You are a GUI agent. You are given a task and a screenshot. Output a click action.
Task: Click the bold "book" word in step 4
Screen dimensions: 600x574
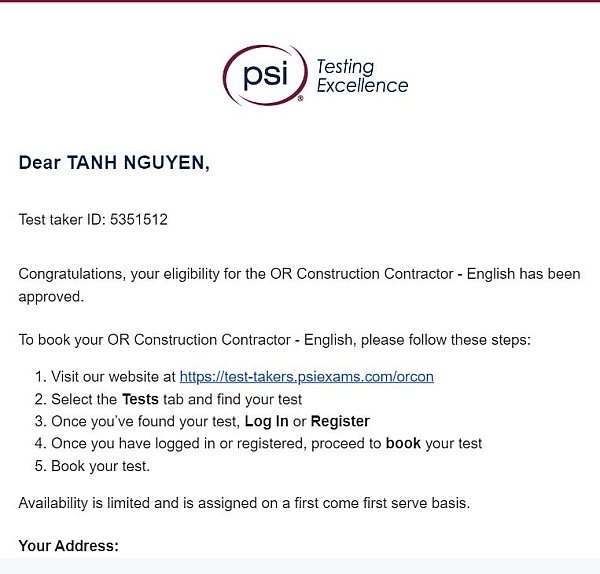click(x=403, y=443)
